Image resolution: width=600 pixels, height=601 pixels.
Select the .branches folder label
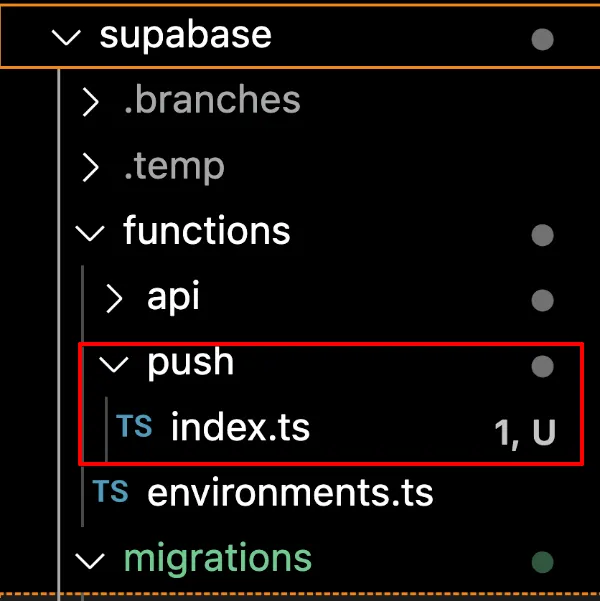coord(211,100)
